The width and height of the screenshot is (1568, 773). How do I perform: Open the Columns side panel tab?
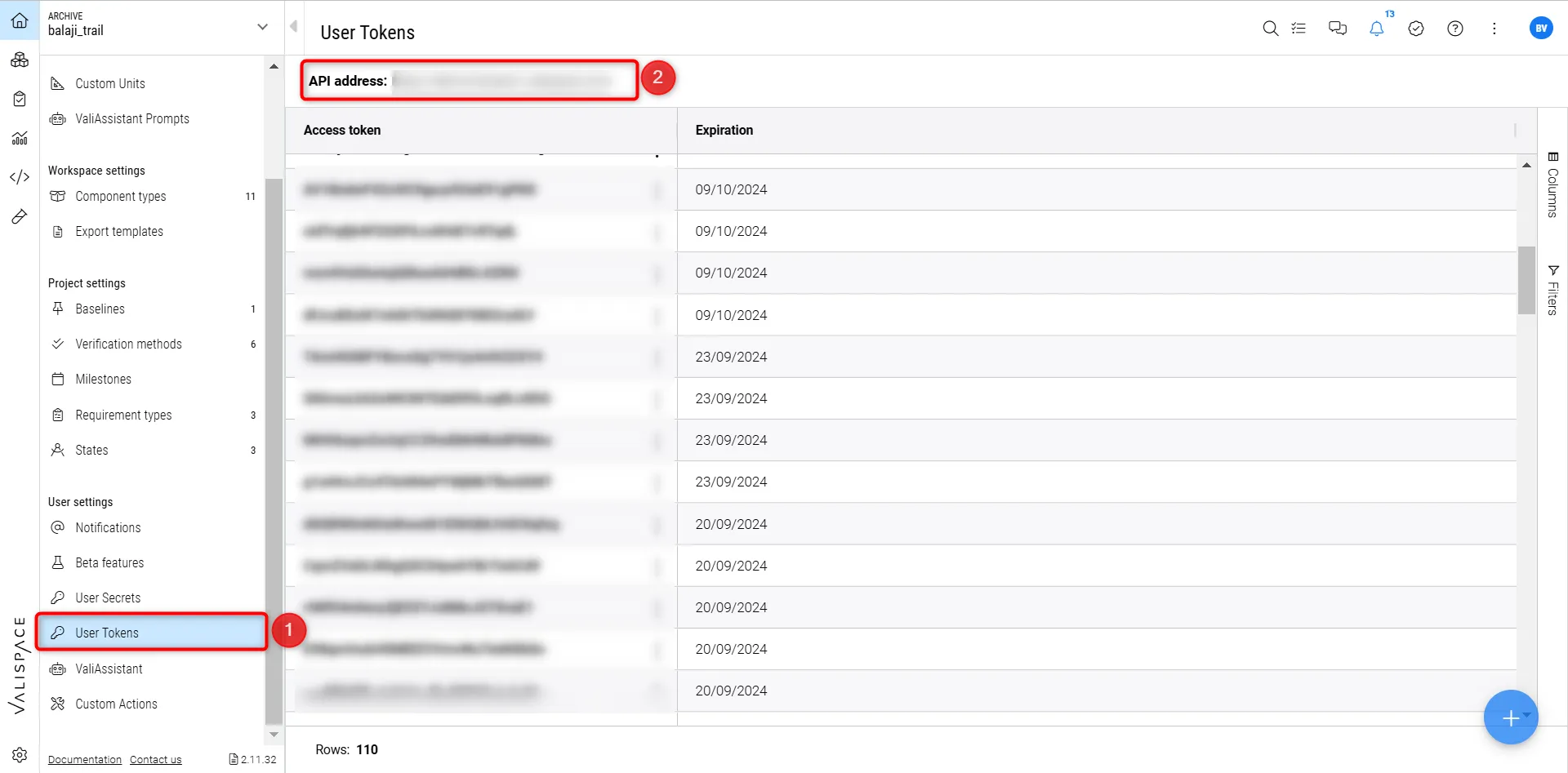tap(1553, 184)
